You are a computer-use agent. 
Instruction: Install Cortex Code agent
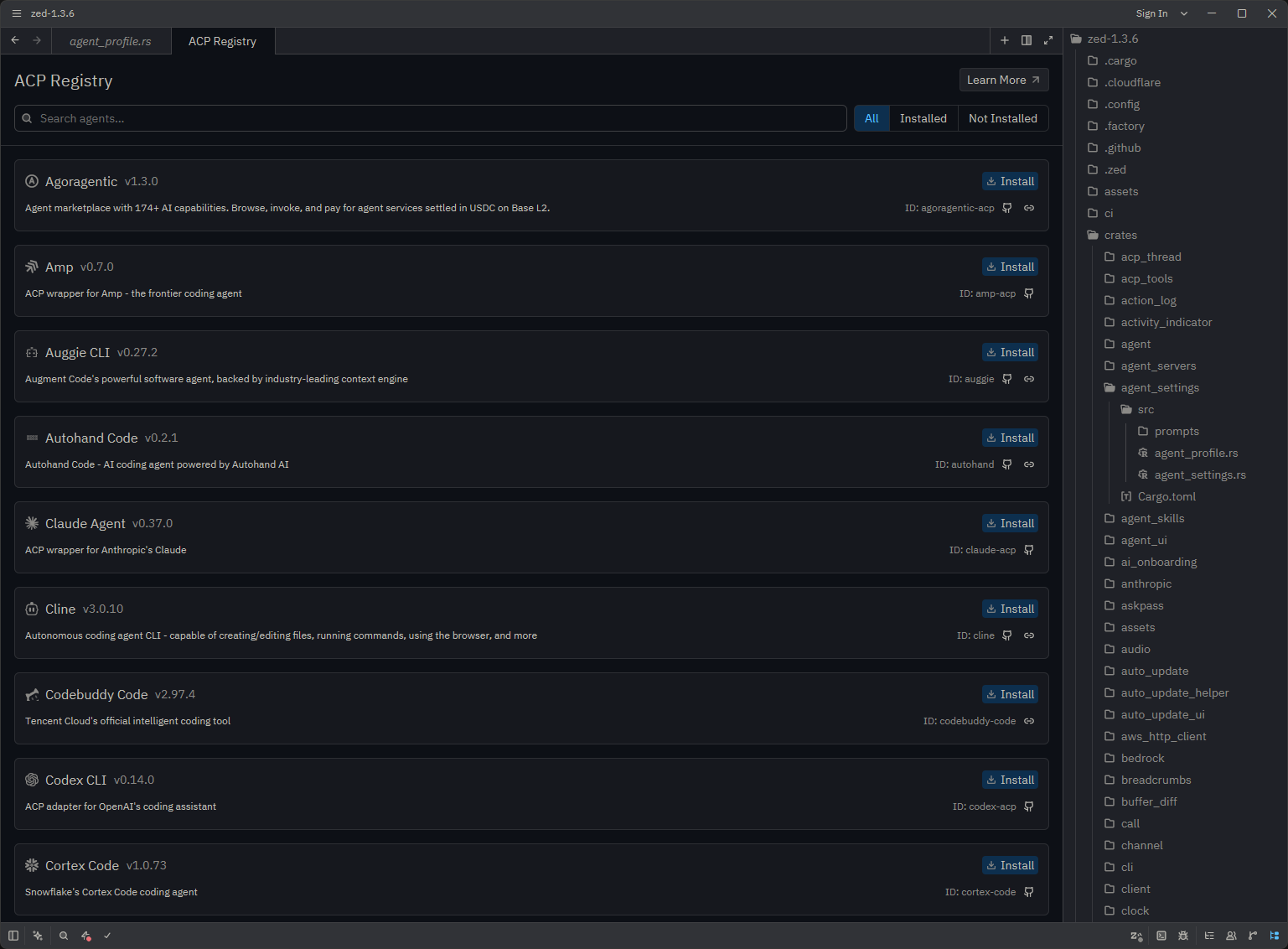tap(1010, 865)
